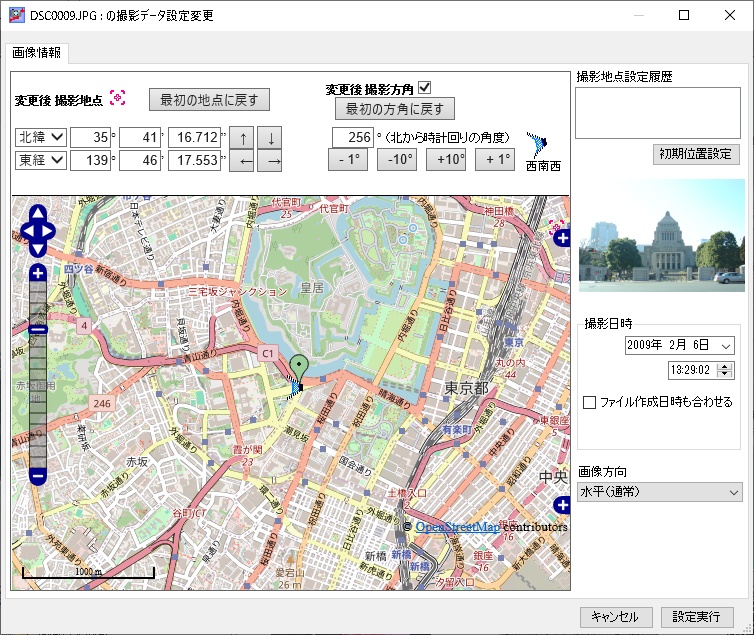Click the Diet building photo thumbnail
The width and height of the screenshot is (754, 635).
pos(660,236)
